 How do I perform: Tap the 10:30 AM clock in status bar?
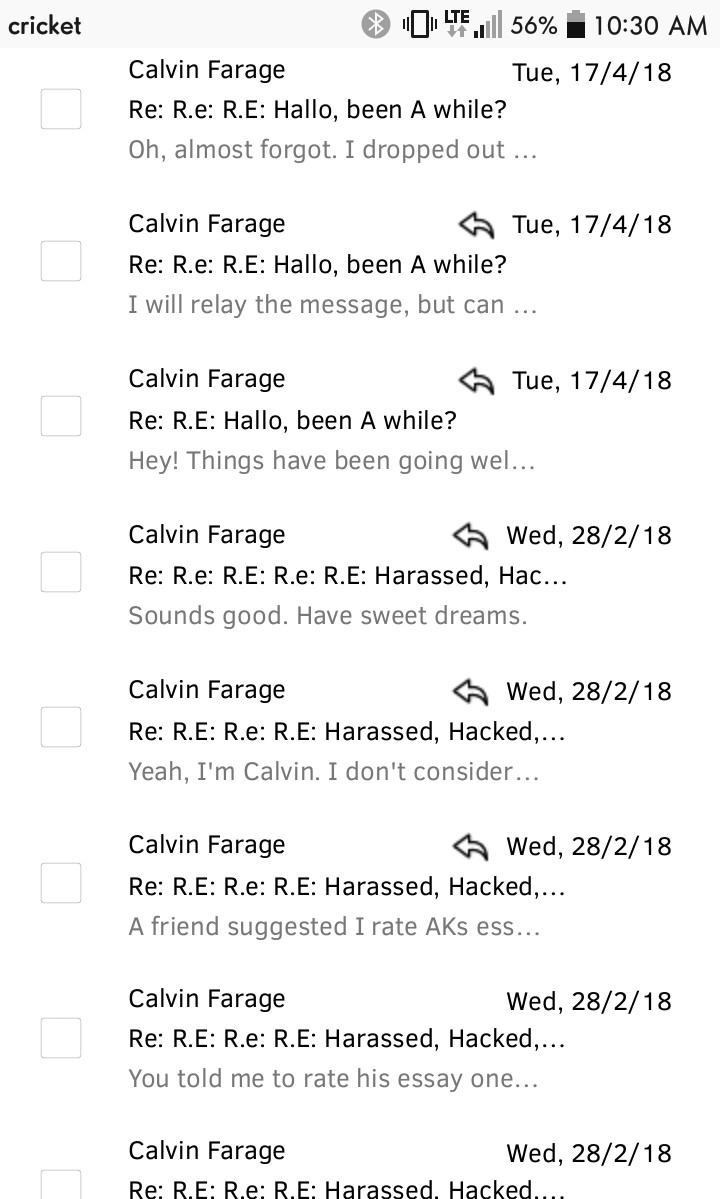tap(650, 25)
